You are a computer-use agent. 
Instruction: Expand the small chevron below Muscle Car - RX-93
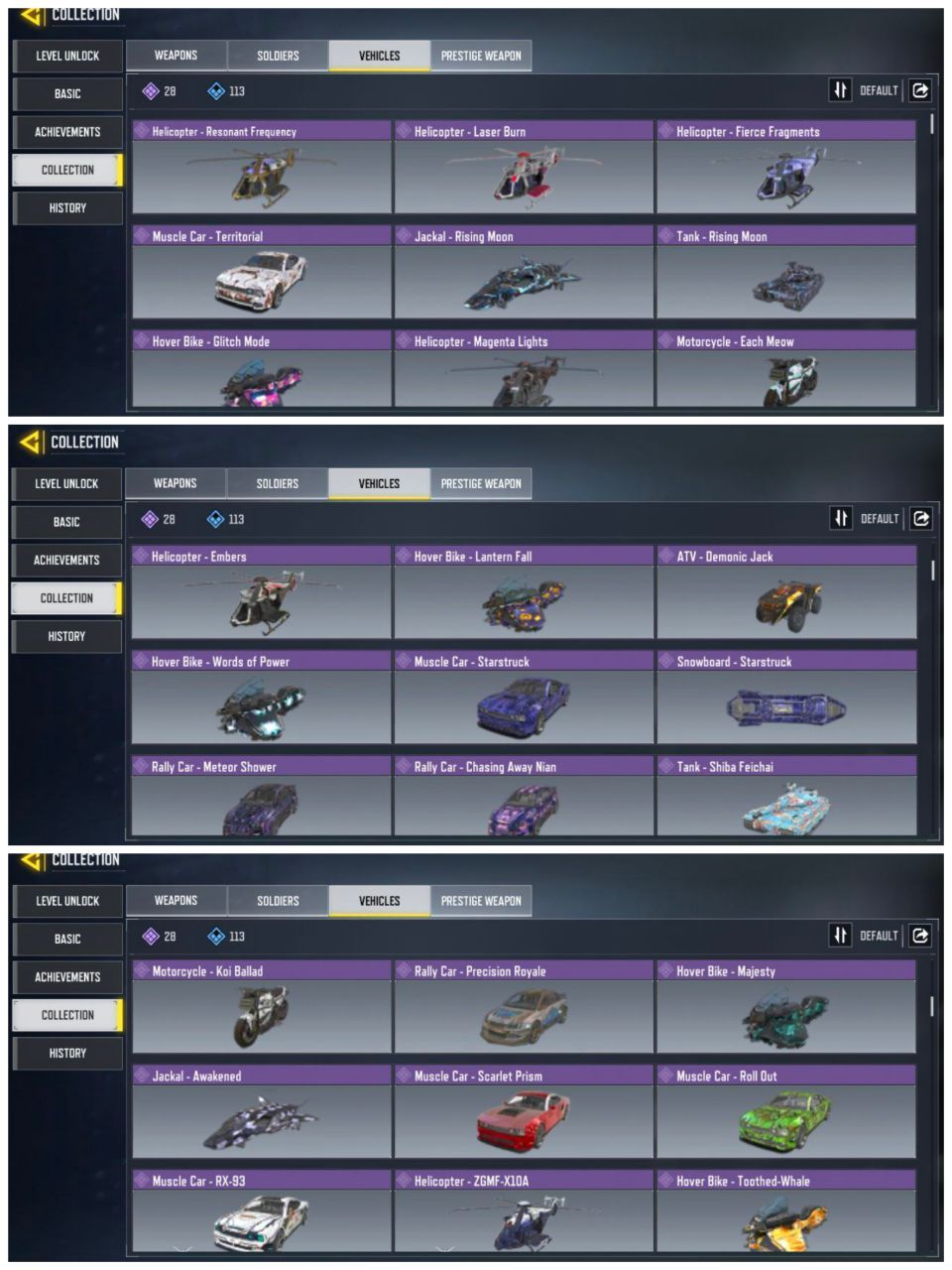pos(182,1248)
